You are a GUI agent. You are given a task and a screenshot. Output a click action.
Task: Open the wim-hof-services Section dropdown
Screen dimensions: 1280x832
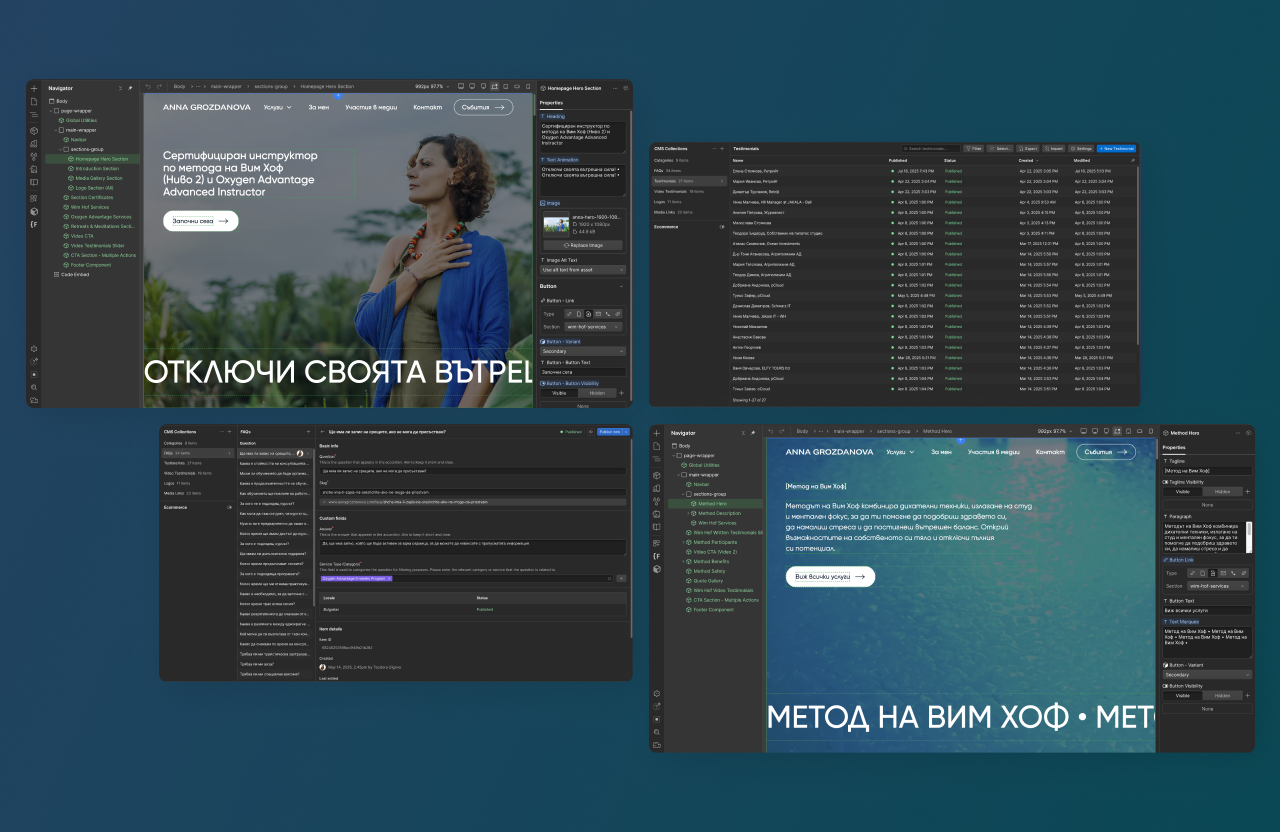tap(590, 327)
